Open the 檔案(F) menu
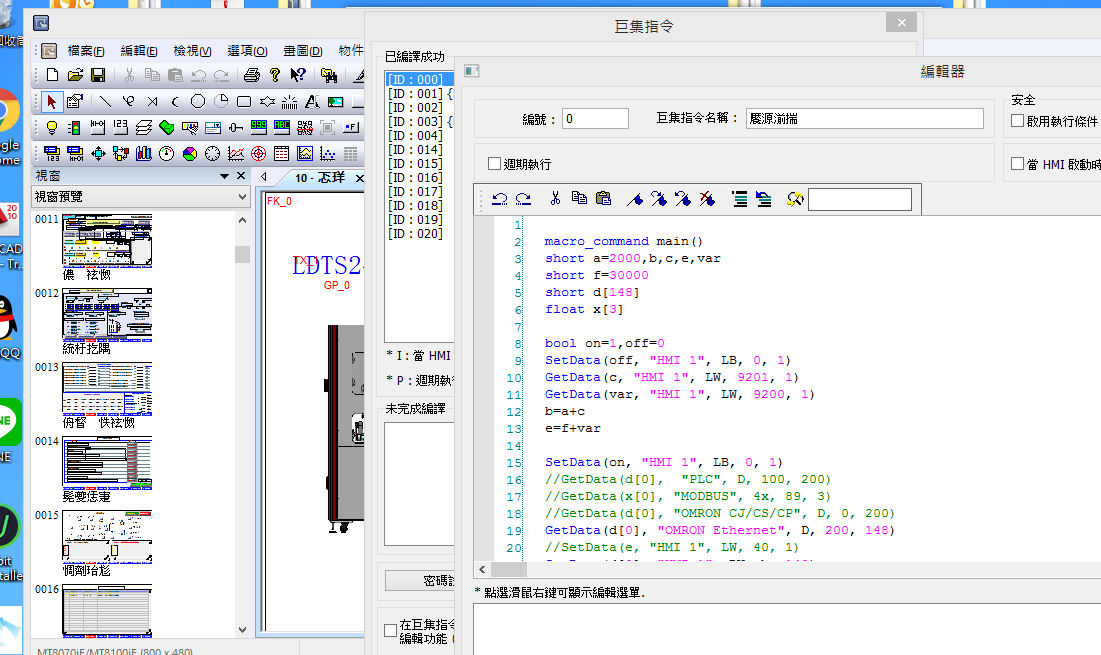Viewport: 1101px width, 655px height. pos(85,51)
